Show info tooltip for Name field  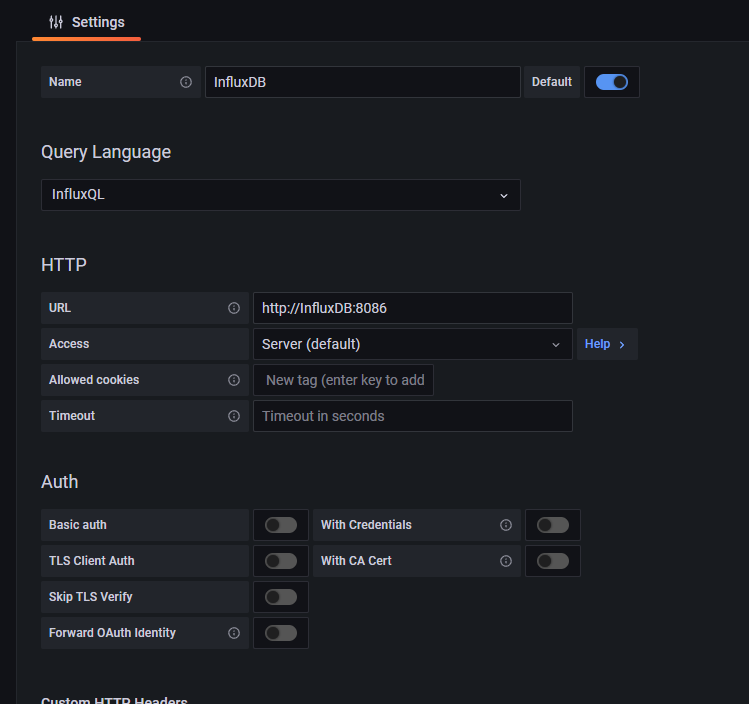coord(186,82)
